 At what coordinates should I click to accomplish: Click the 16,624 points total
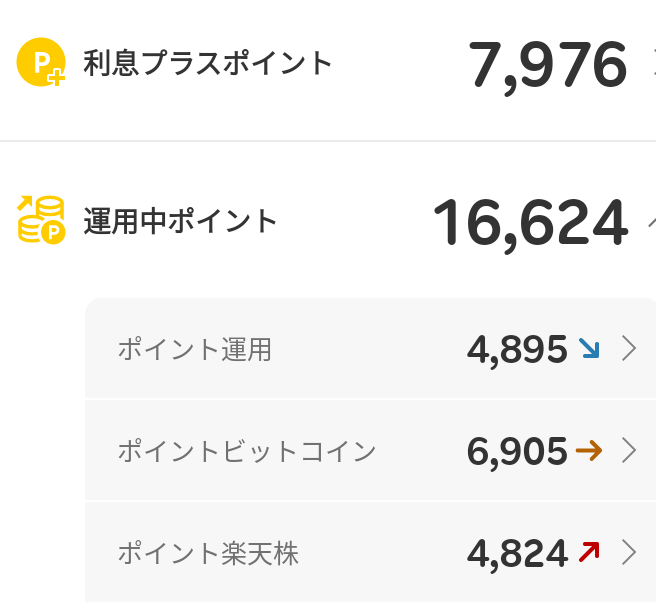pyautogui.click(x=530, y=222)
